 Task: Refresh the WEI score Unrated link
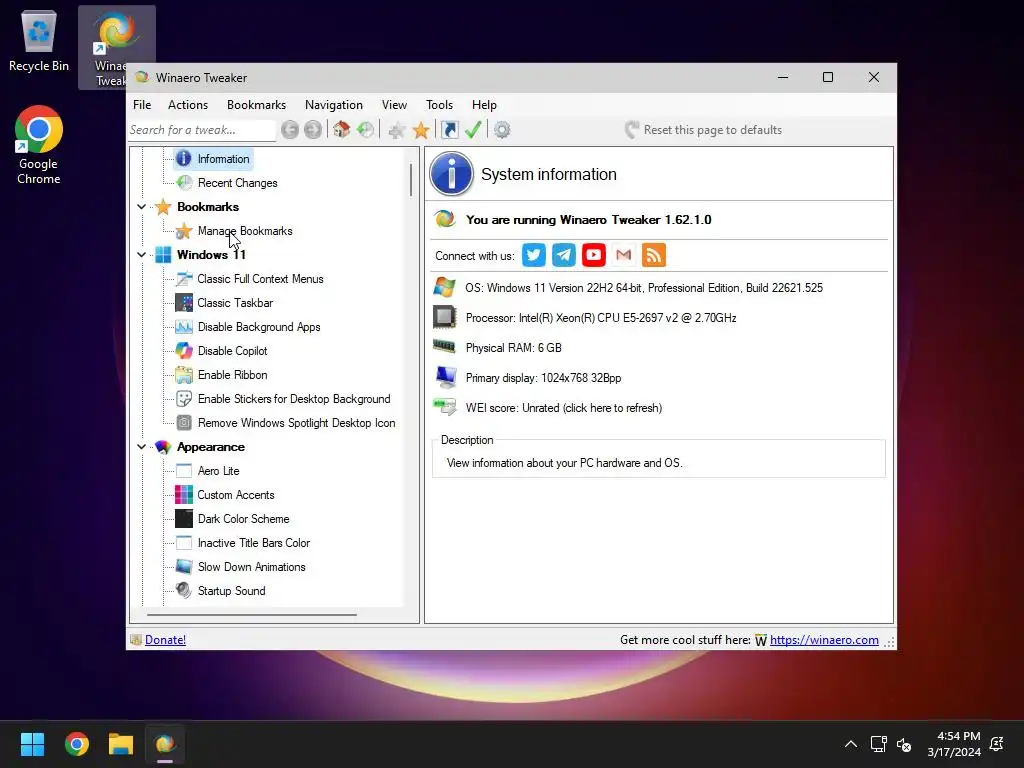(x=564, y=408)
